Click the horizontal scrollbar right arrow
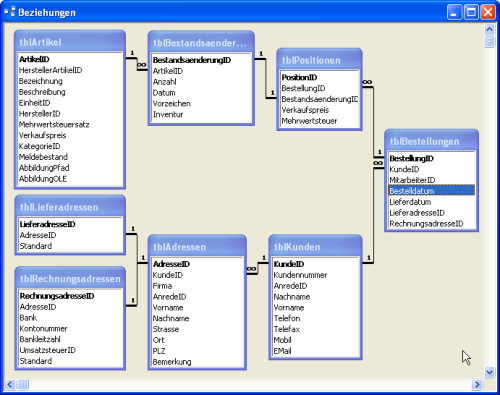Screen dimensions: 500x395 tap(477, 385)
